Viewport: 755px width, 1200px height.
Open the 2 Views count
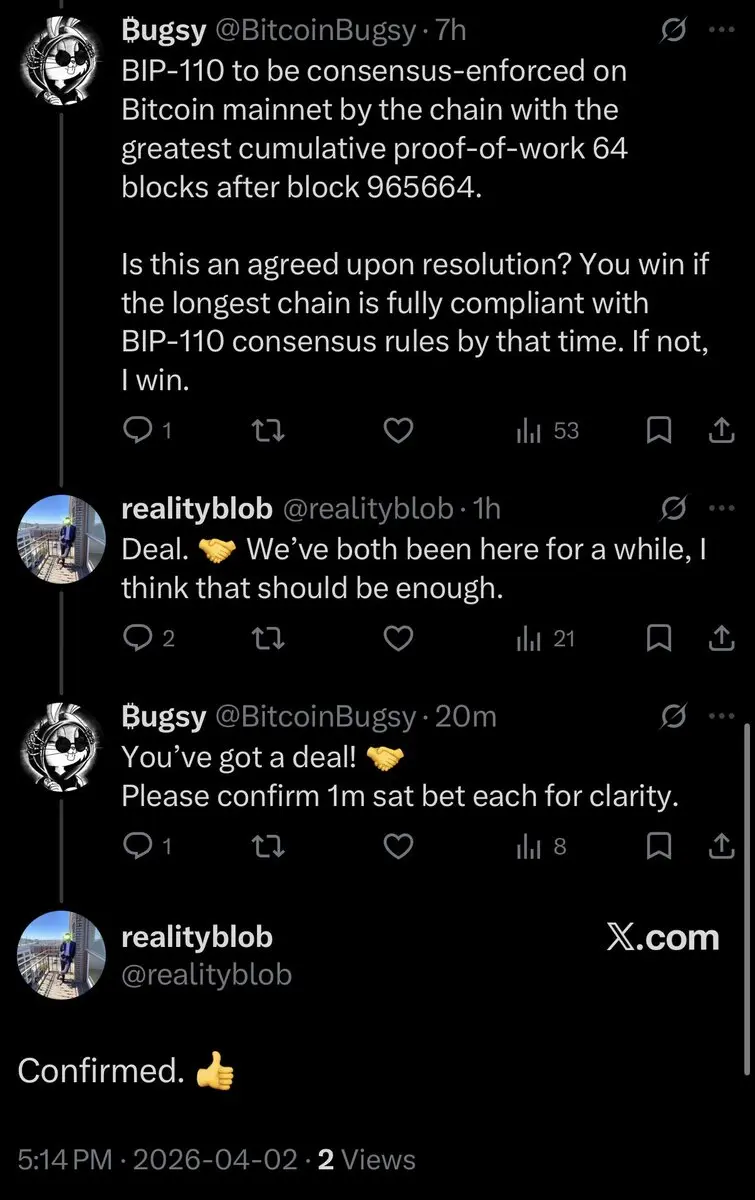366,1160
